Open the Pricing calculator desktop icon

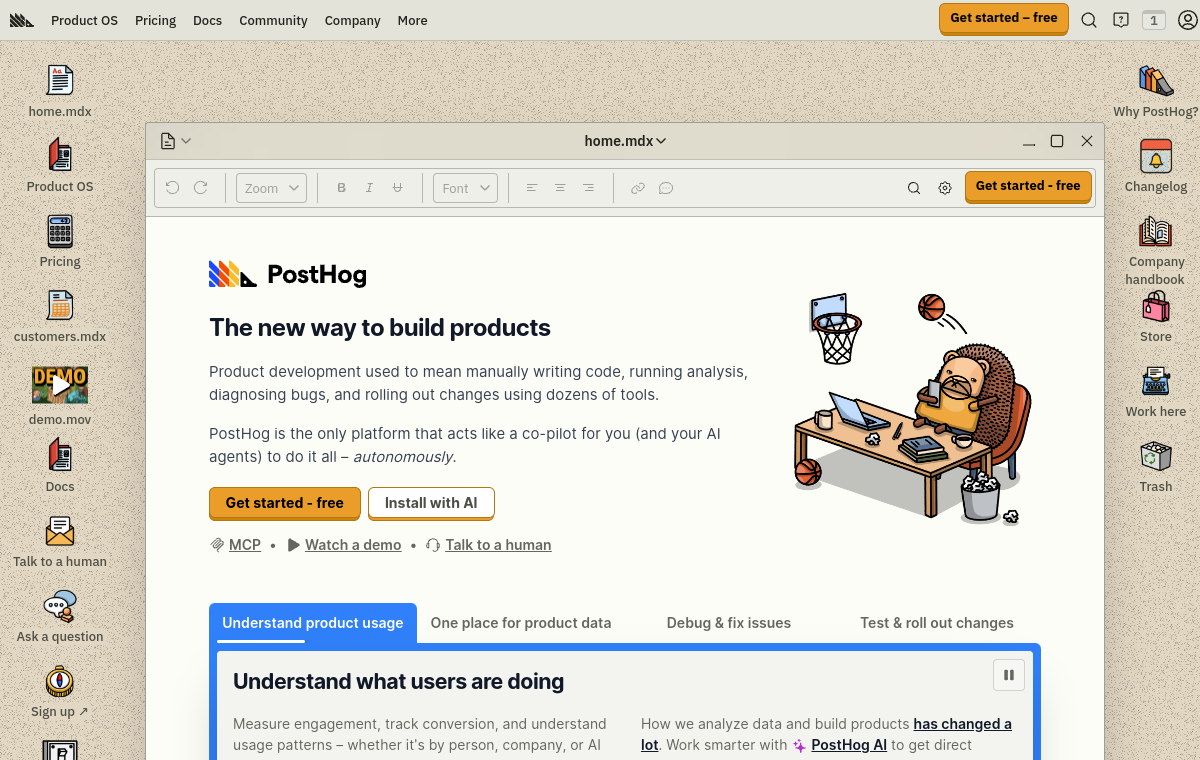pos(60,231)
